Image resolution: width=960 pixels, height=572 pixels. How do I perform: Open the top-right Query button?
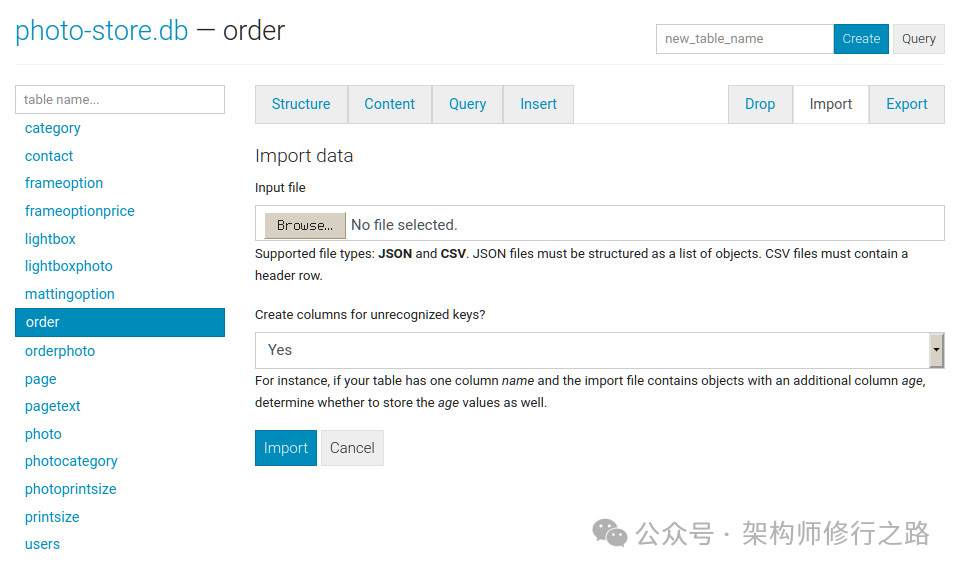point(918,39)
